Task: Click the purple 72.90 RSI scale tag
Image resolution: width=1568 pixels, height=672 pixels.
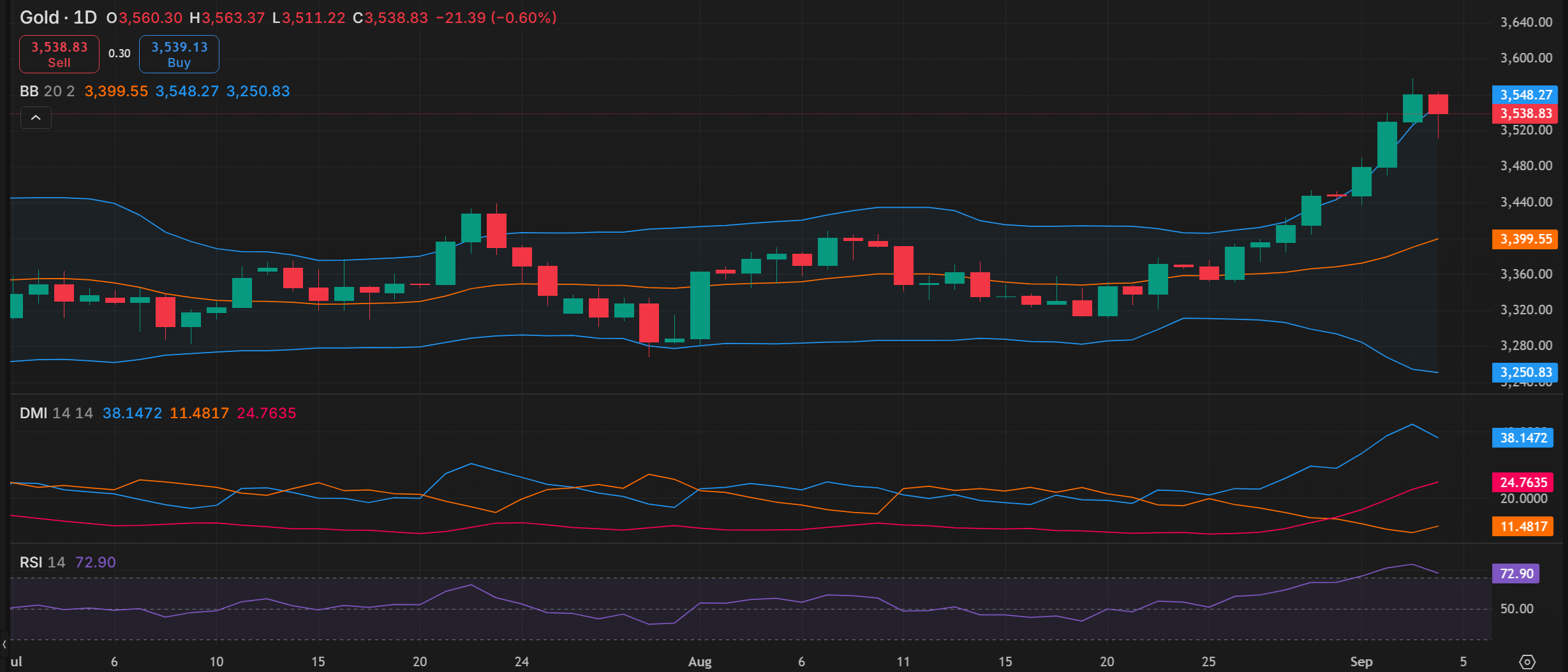Action: point(1516,574)
